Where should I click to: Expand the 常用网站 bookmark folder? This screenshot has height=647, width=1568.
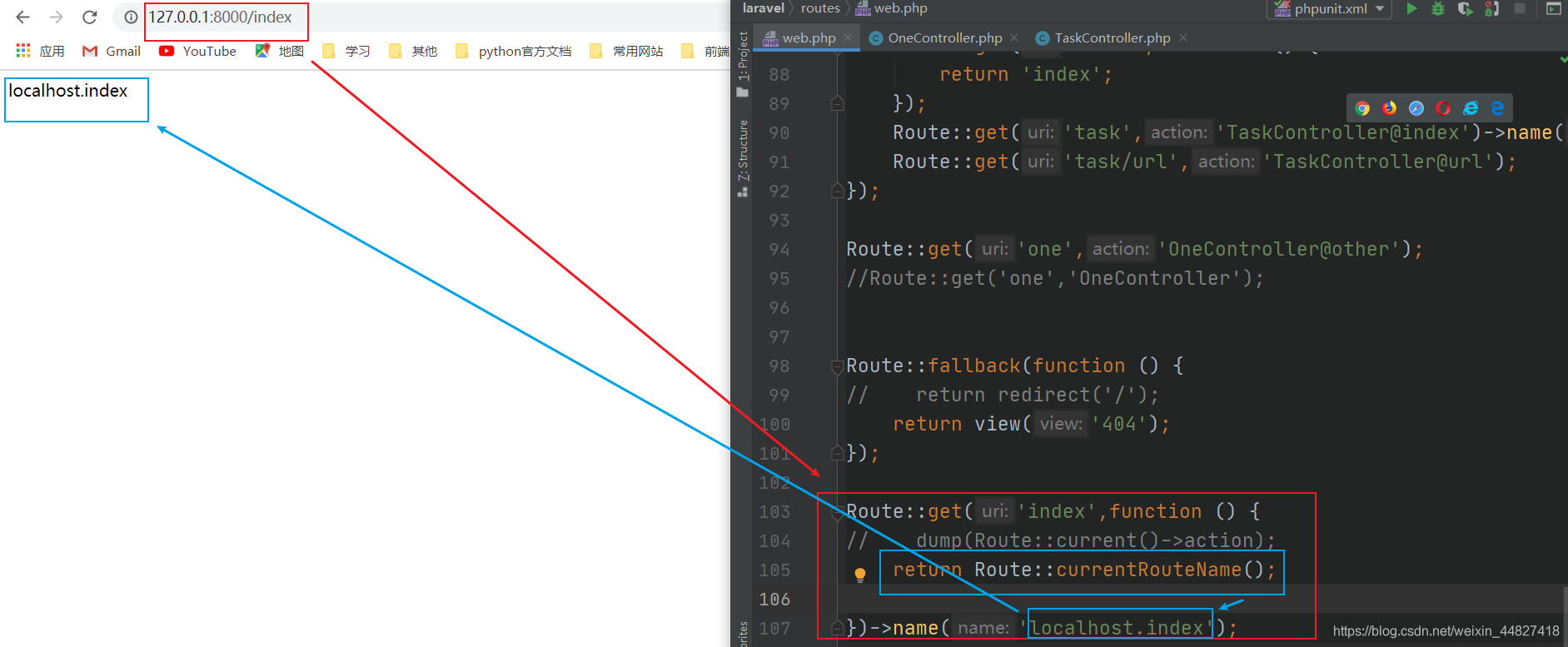[x=626, y=51]
